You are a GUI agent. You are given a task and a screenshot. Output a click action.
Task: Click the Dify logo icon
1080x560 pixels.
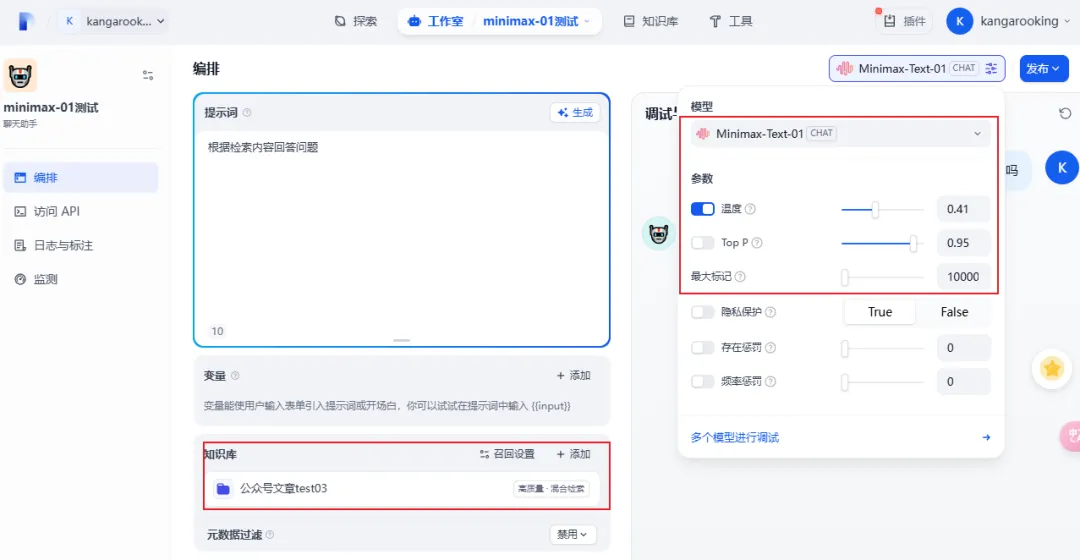point(25,21)
